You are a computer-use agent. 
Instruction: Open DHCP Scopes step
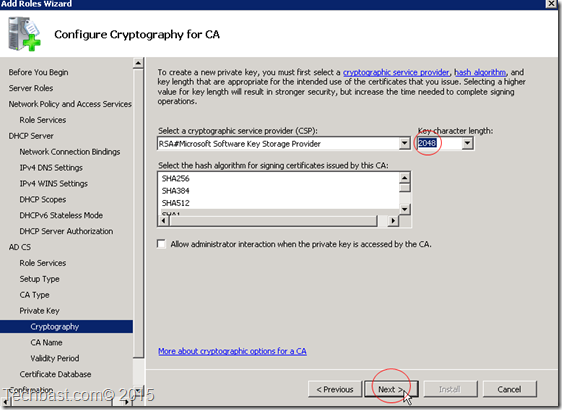(x=43, y=199)
